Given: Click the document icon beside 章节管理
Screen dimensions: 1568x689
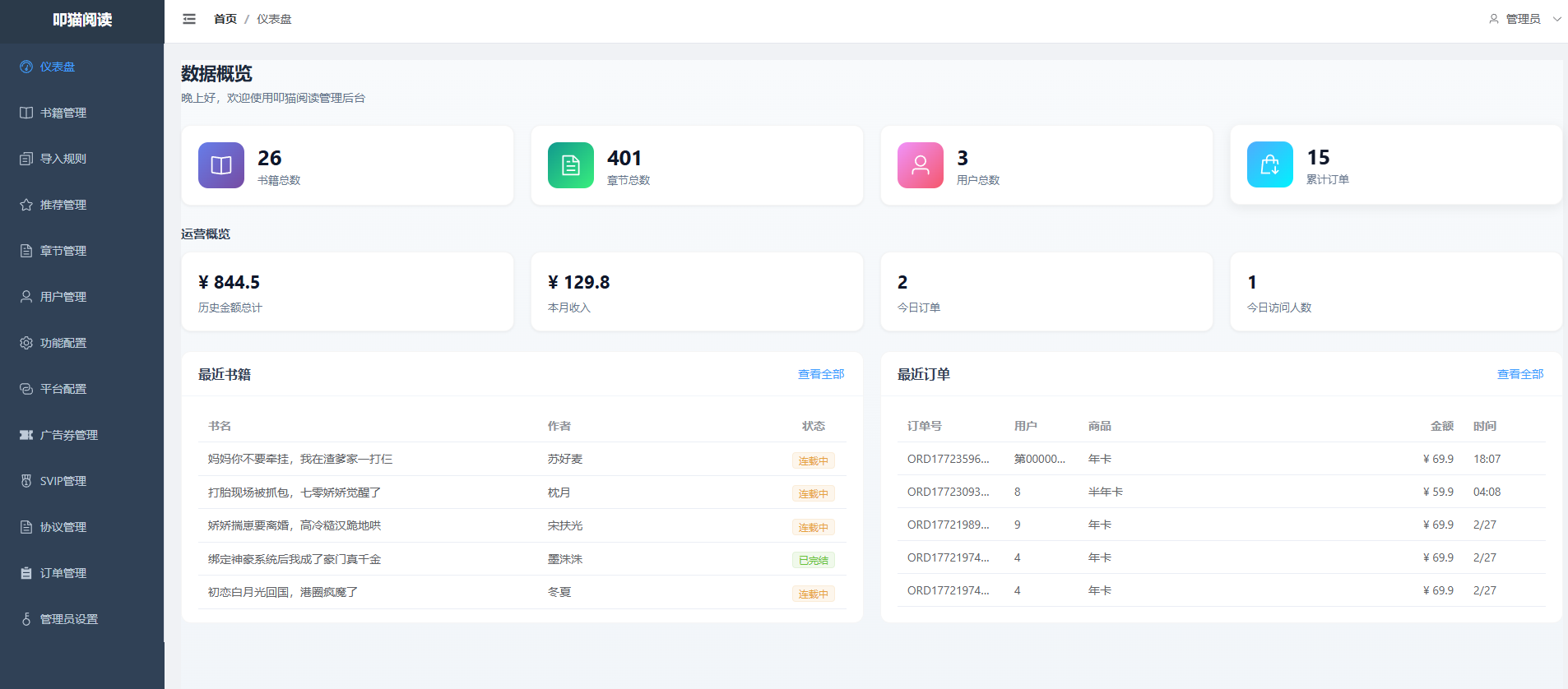Looking at the screenshot, I should click(x=26, y=251).
